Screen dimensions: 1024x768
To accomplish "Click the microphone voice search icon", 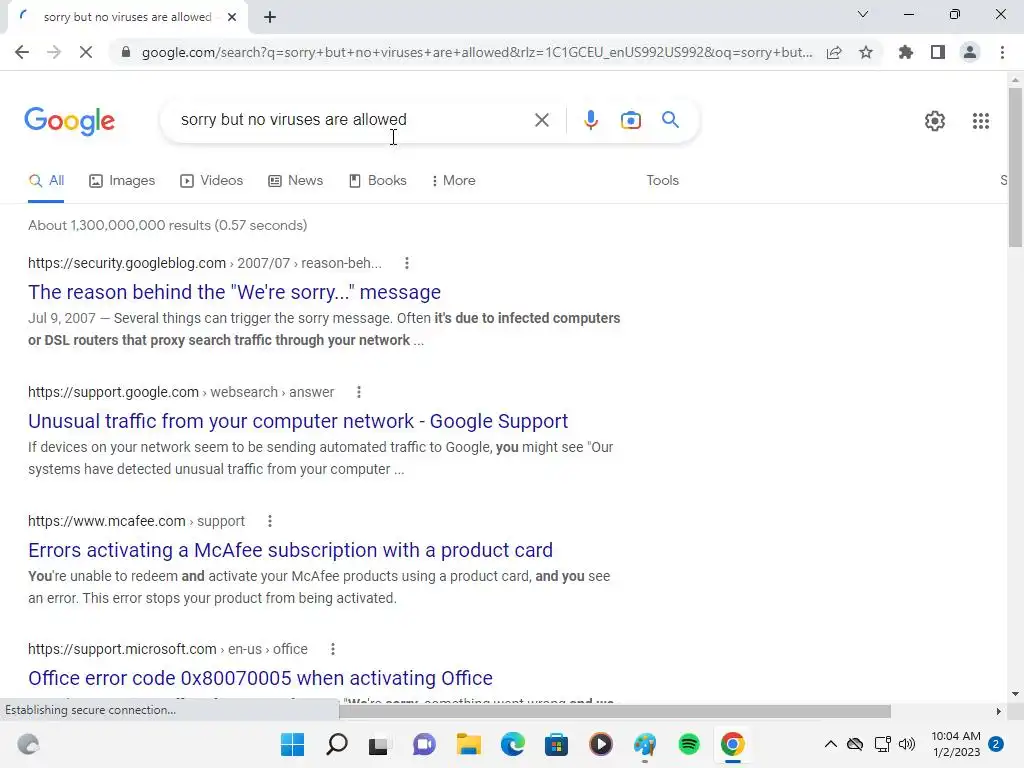I will (x=590, y=120).
